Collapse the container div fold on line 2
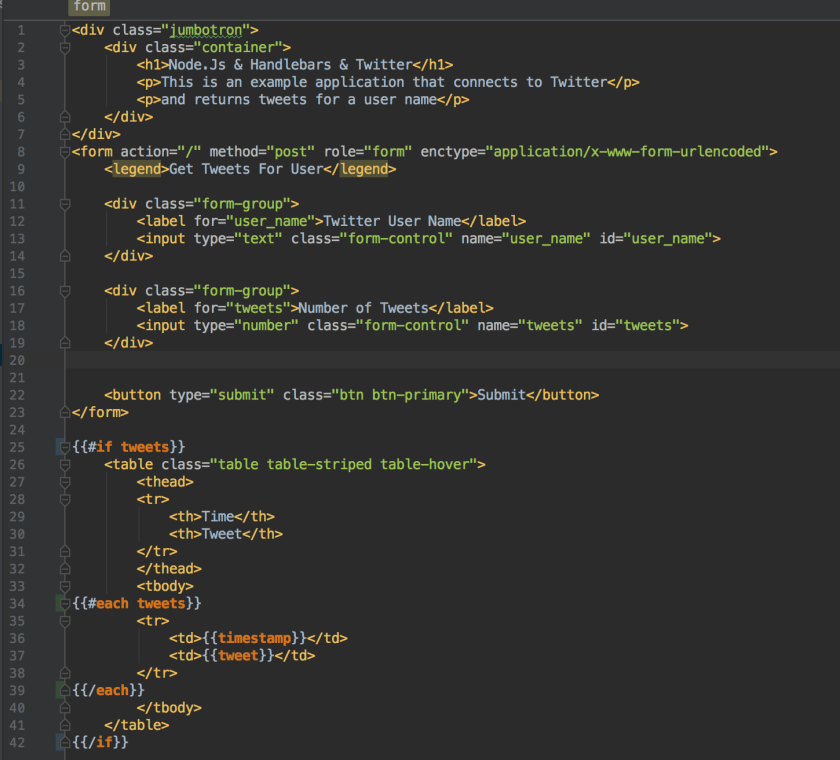 [x=64, y=47]
